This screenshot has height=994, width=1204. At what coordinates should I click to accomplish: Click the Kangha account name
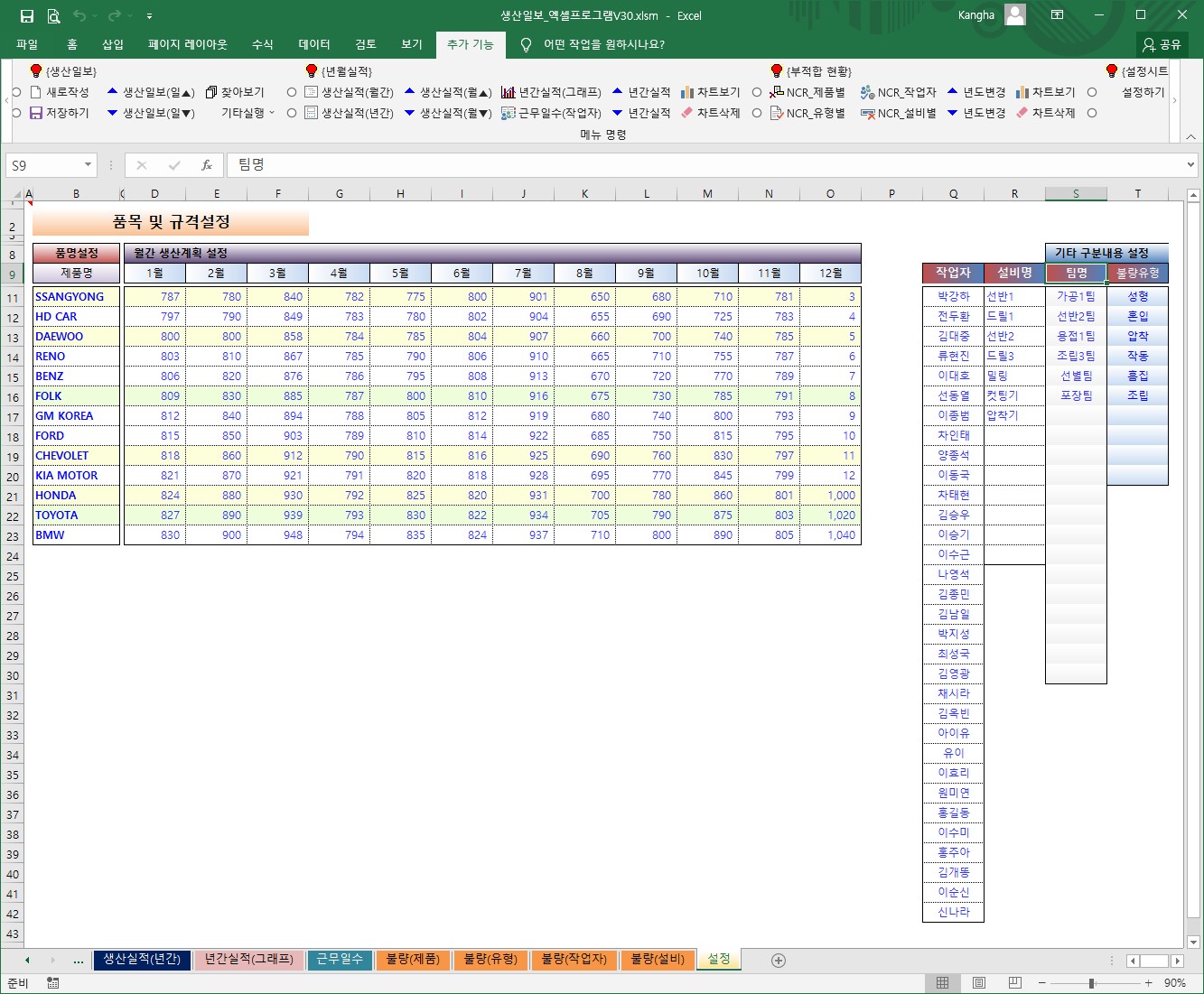[x=975, y=15]
